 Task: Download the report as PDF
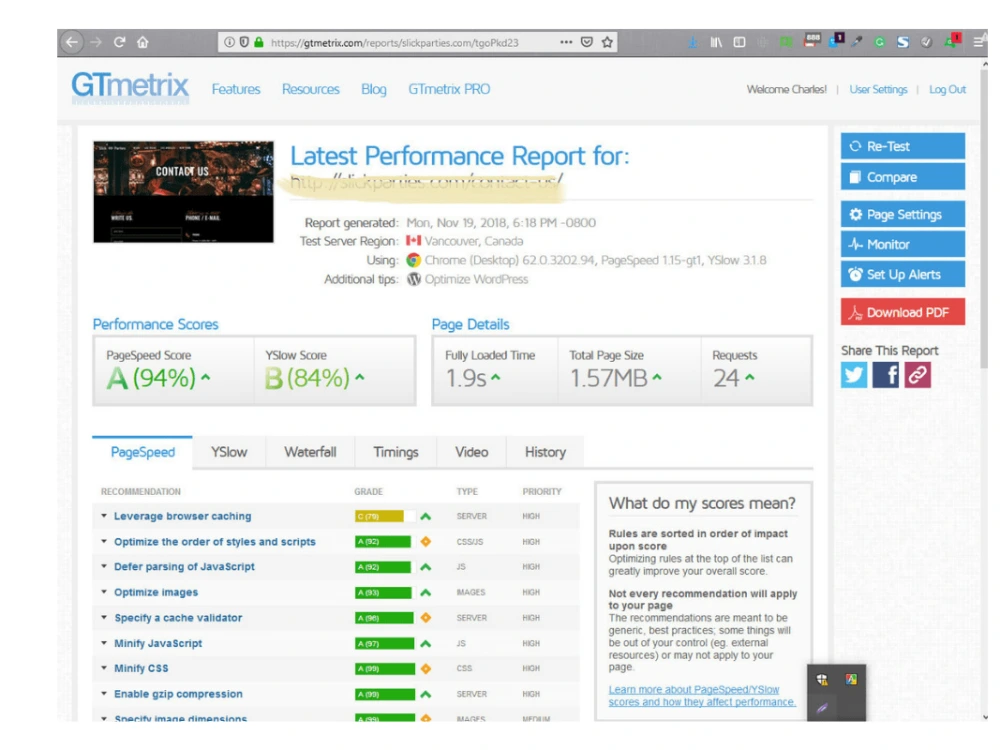[902, 312]
